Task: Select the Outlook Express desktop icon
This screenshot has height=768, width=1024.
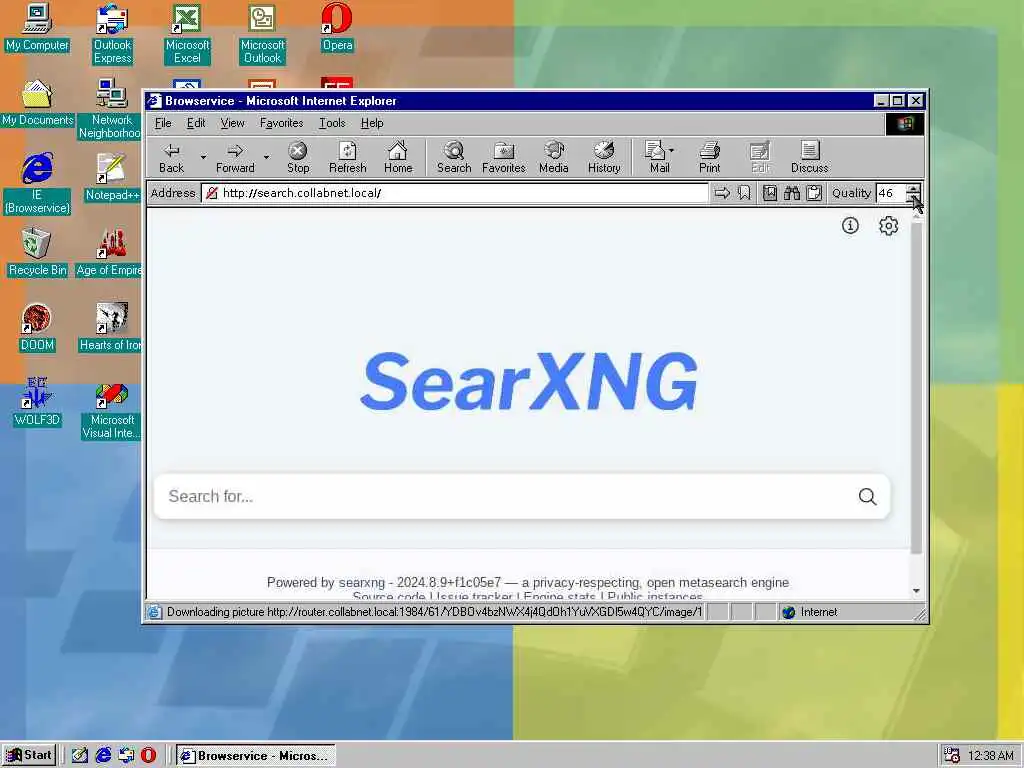Action: 112,34
